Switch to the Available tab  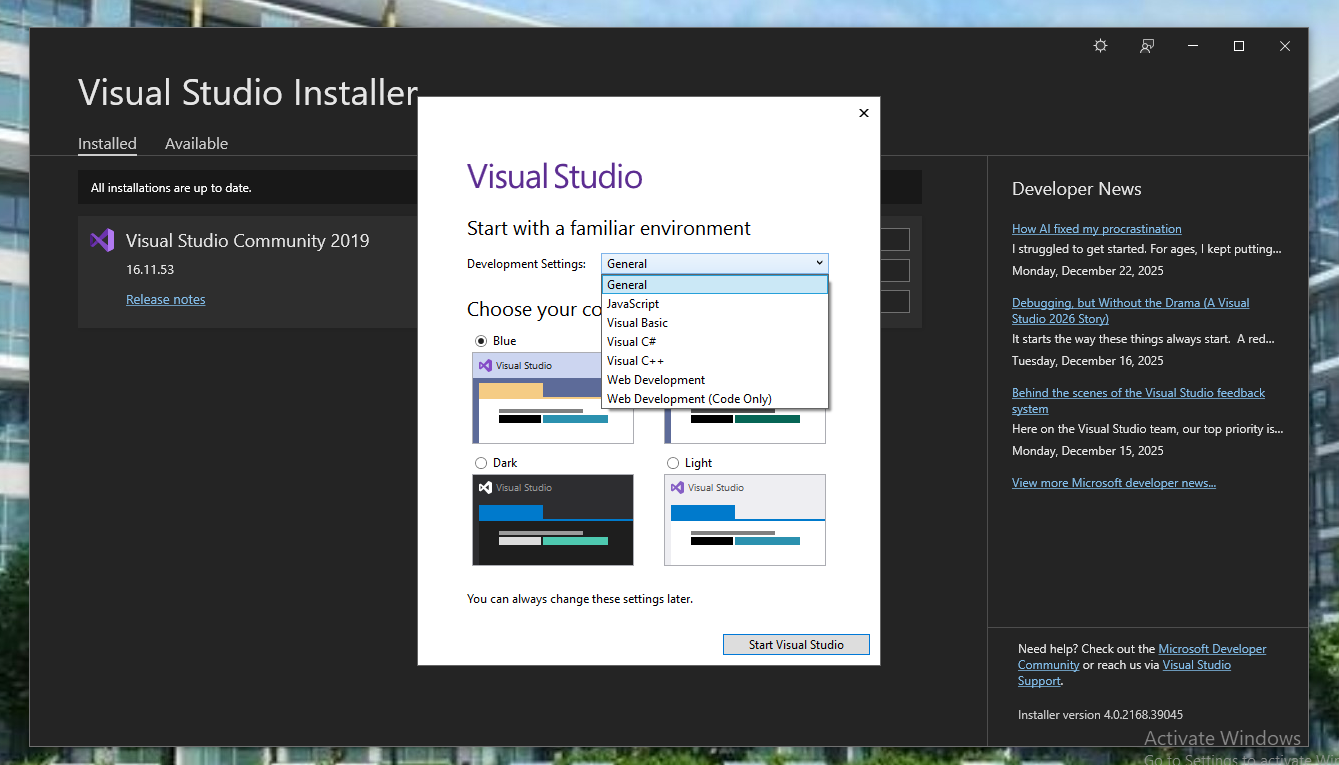[196, 143]
